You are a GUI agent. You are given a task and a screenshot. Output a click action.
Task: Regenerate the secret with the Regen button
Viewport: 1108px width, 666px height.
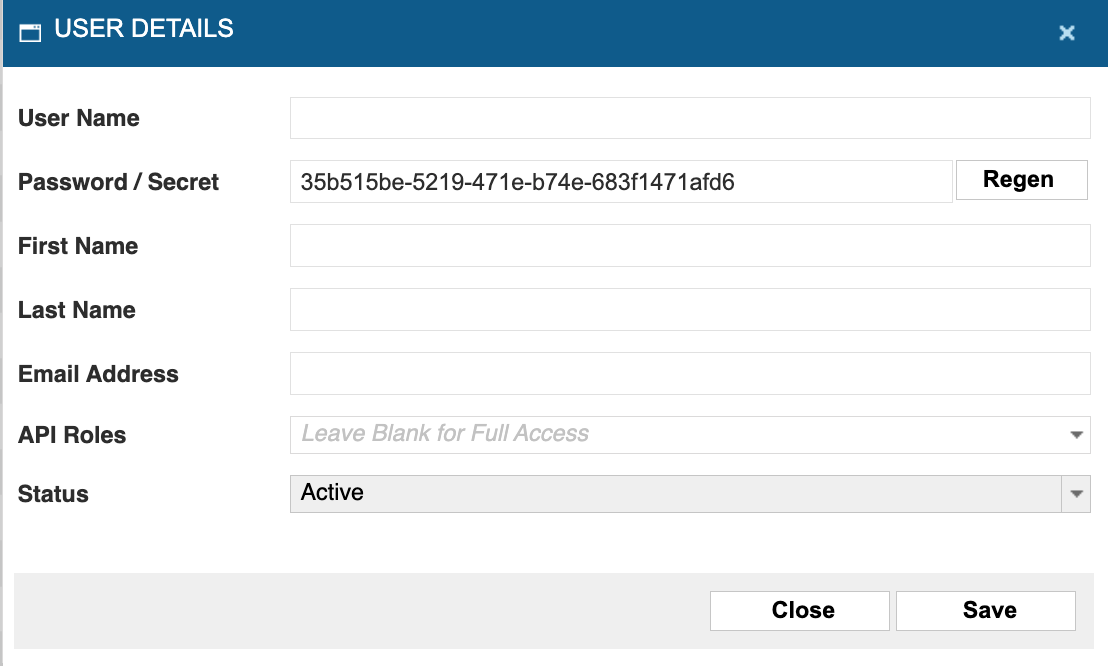pos(1021,180)
